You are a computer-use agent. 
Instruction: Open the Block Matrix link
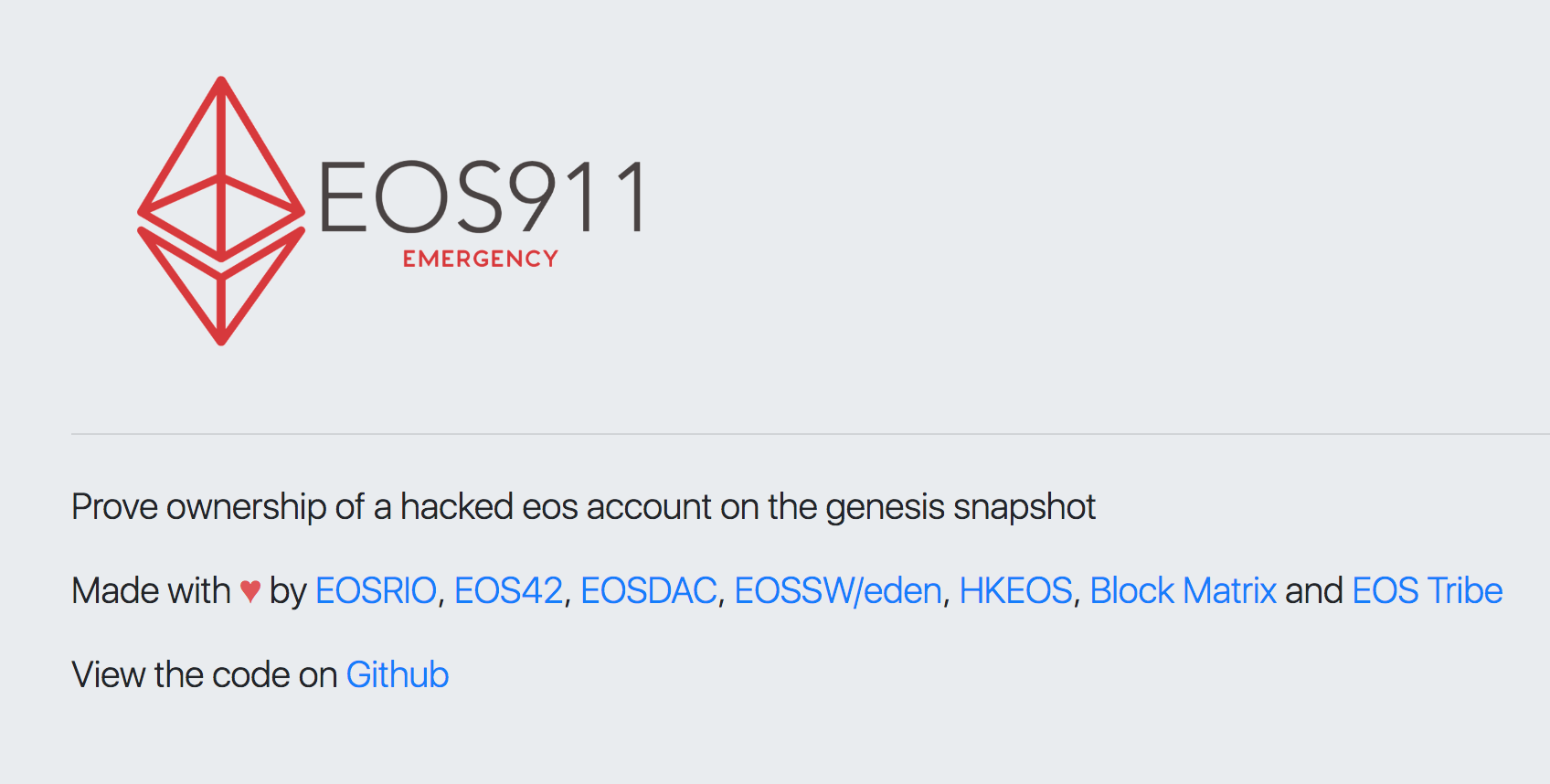(1183, 591)
